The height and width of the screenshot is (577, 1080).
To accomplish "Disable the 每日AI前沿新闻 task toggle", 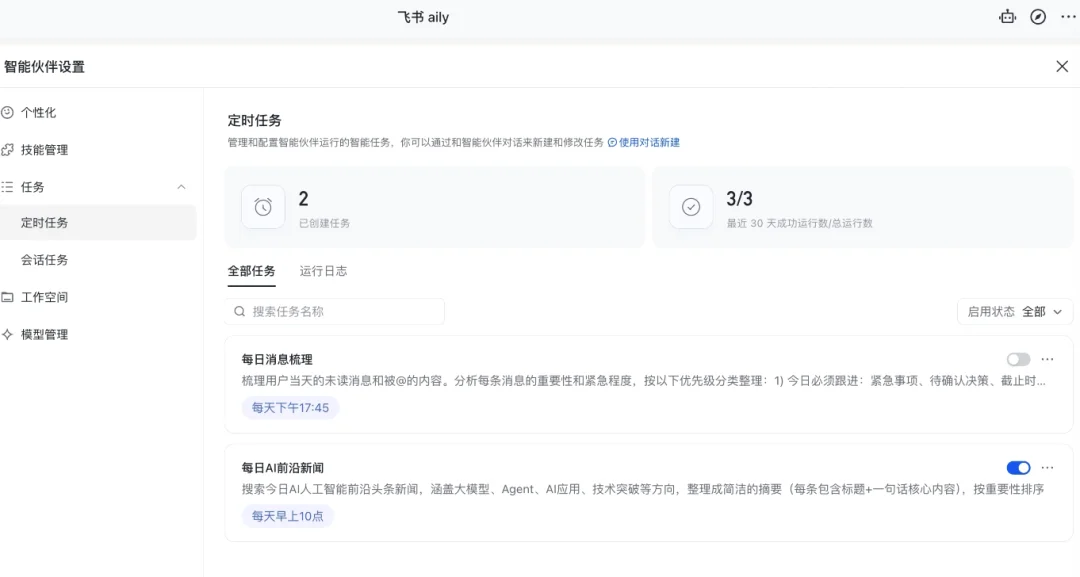I will 1018,467.
